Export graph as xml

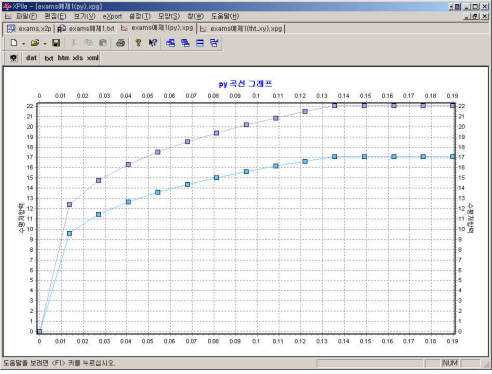click(93, 58)
